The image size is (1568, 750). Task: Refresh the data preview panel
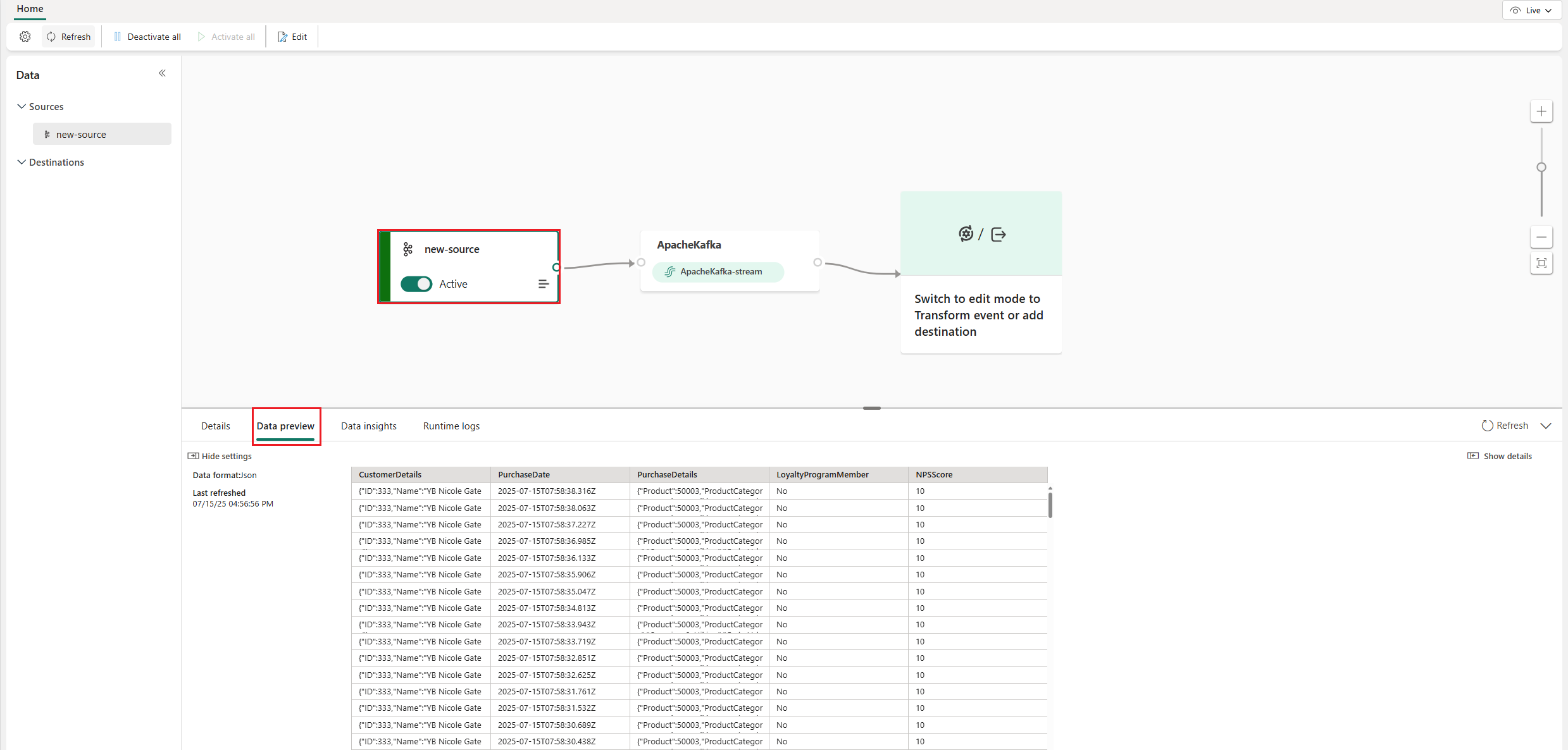click(x=1505, y=426)
